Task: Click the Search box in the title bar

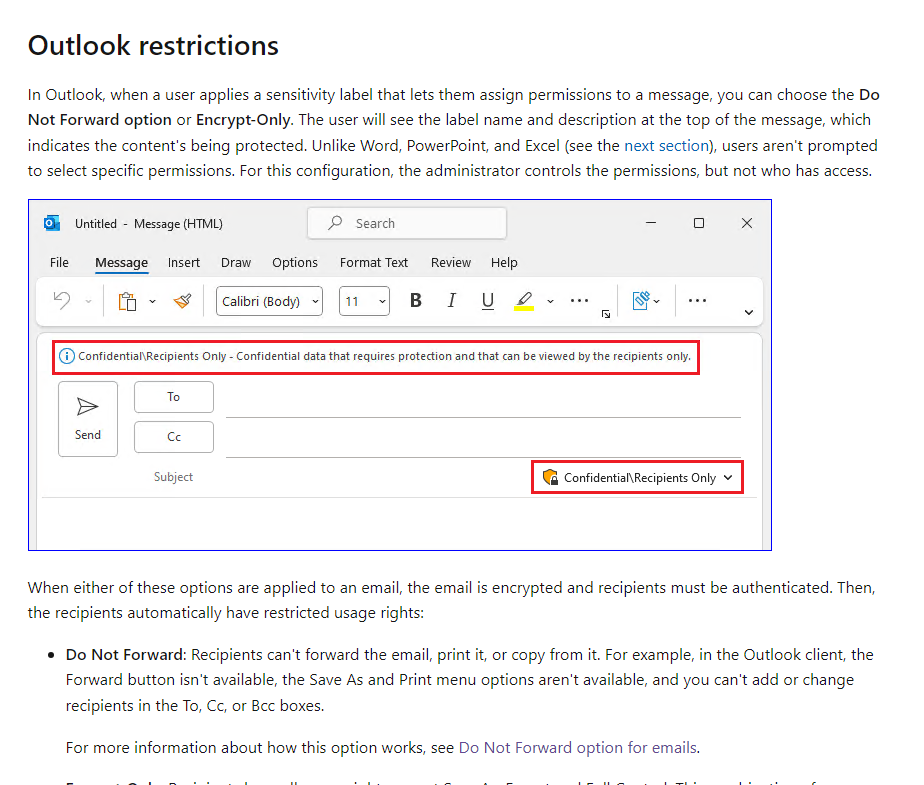Action: click(x=407, y=223)
